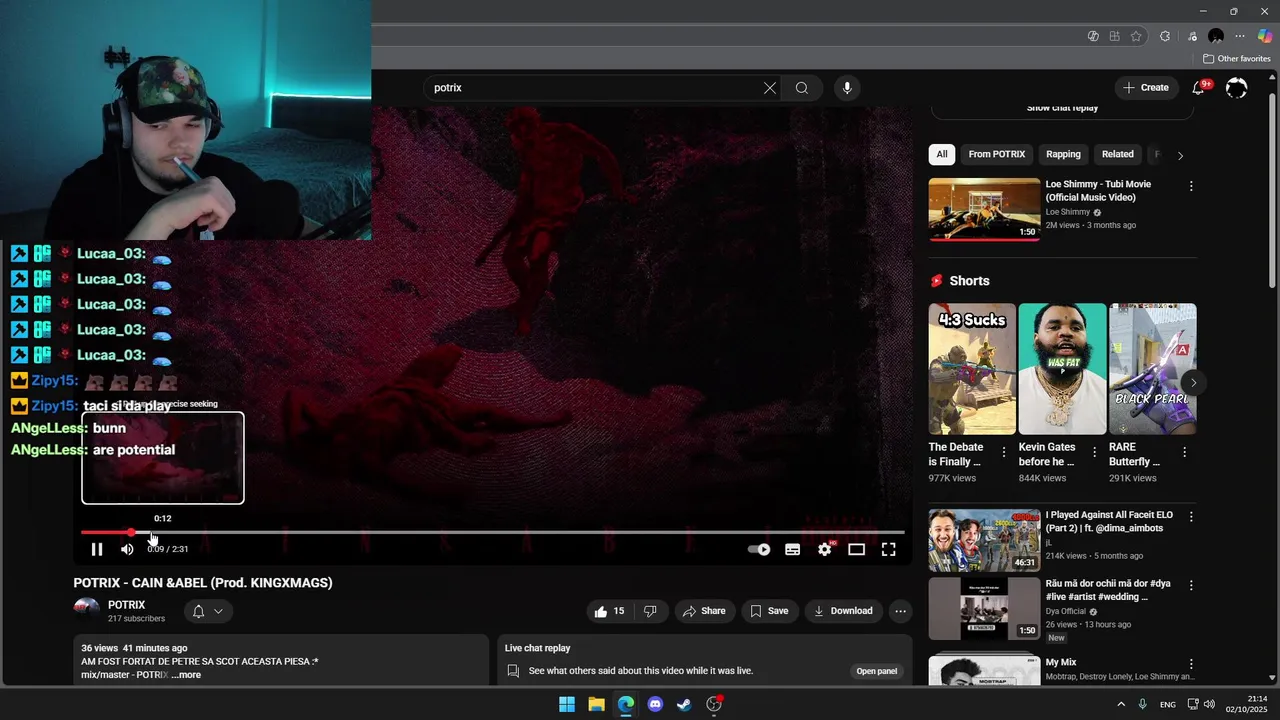
Task: Open Steam from the taskbar
Action: tap(684, 704)
